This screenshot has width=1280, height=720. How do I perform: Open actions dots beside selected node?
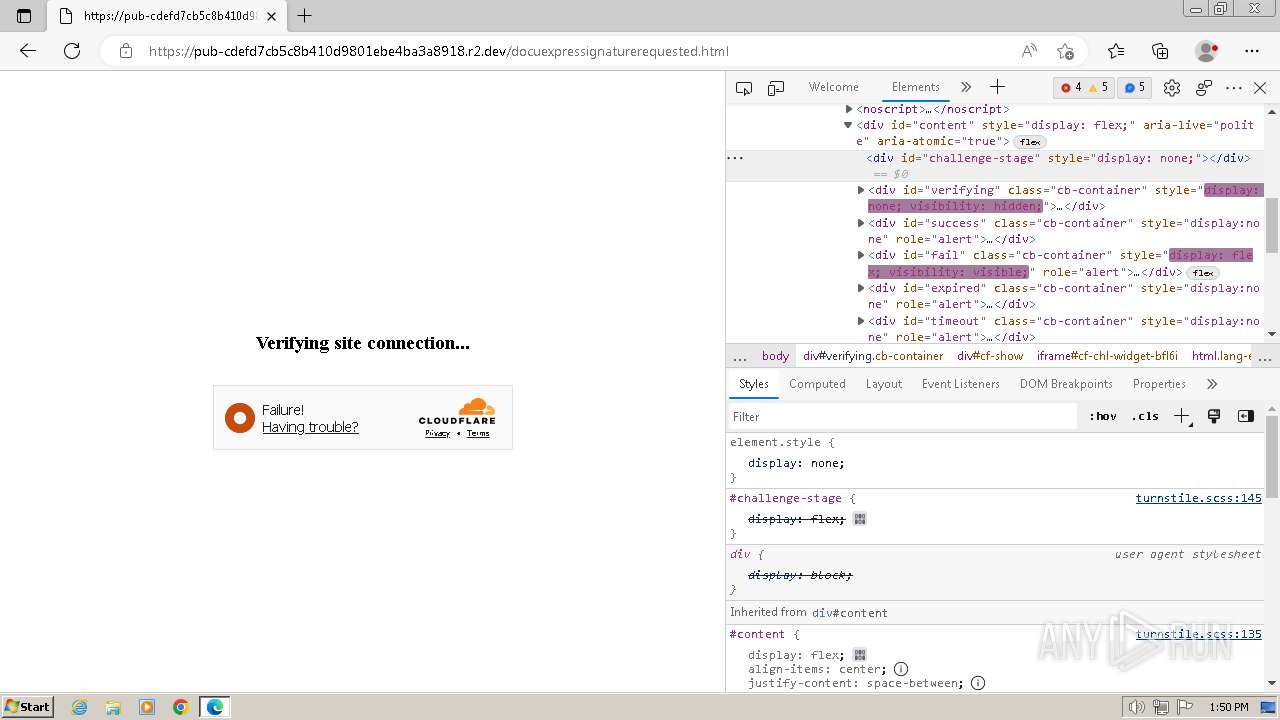coord(735,158)
